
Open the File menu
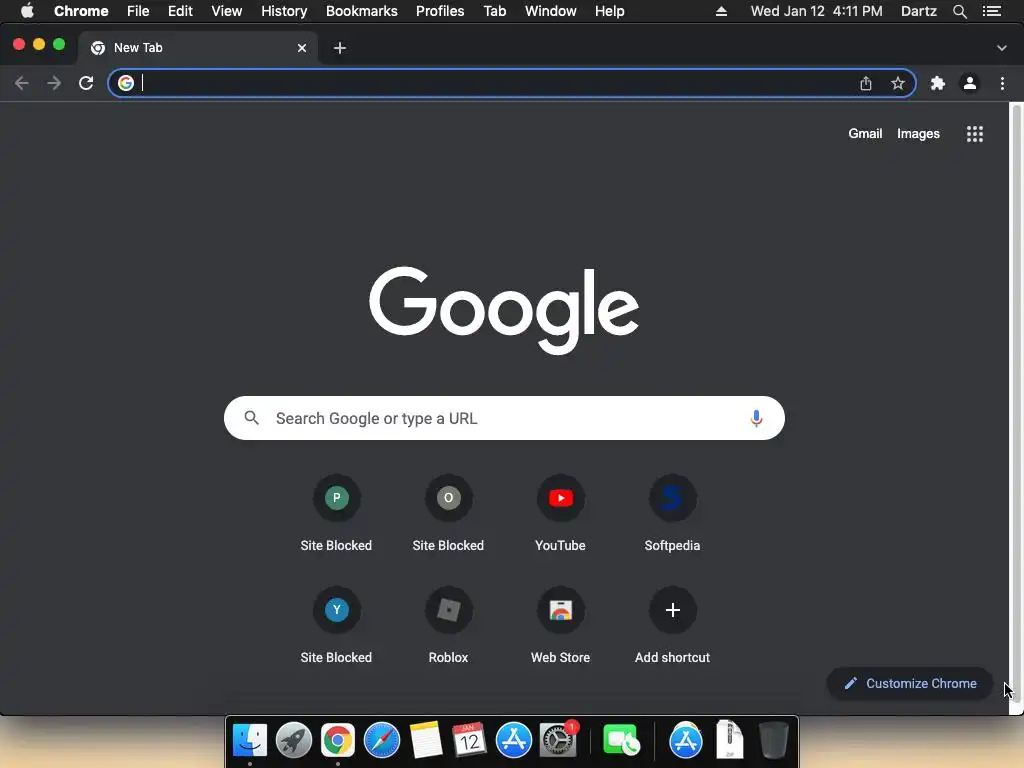(138, 11)
